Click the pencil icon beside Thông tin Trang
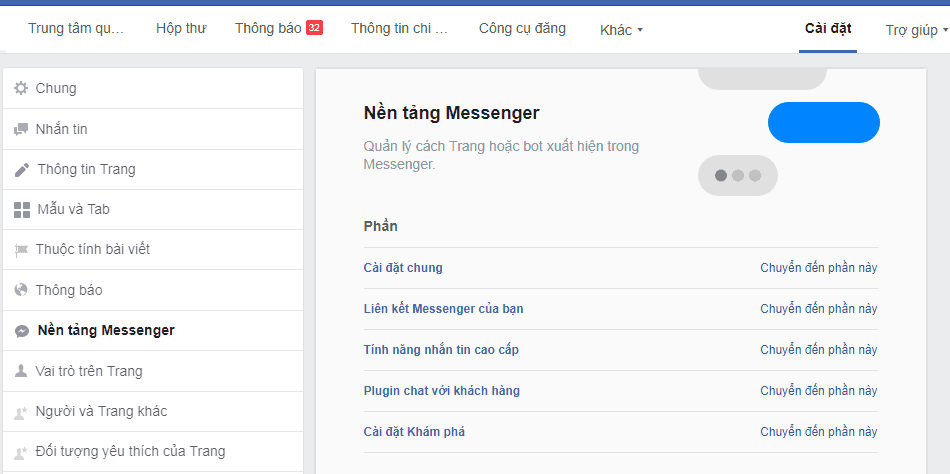Viewport: 950px width, 474px height. pos(21,170)
